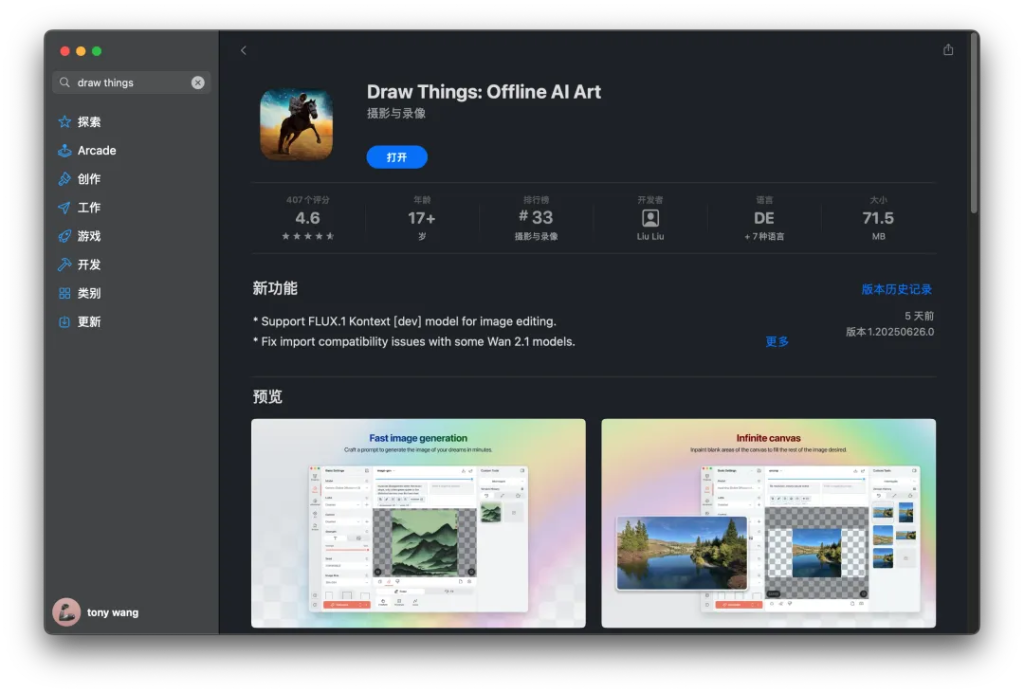
Task: Click the +7 种语言 languages label
Action: [x=764, y=236]
